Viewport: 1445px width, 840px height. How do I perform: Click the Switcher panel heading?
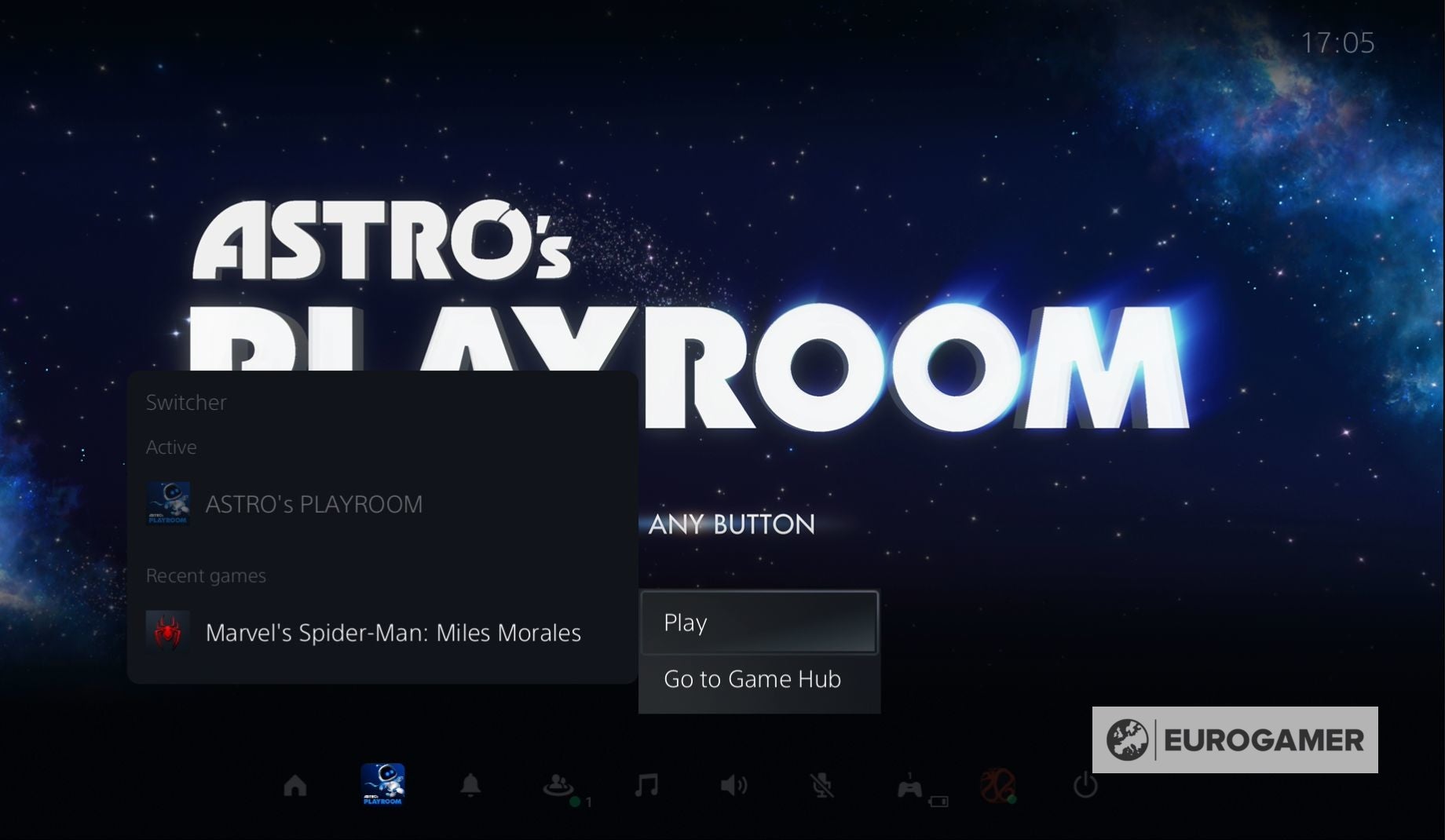[x=186, y=403]
